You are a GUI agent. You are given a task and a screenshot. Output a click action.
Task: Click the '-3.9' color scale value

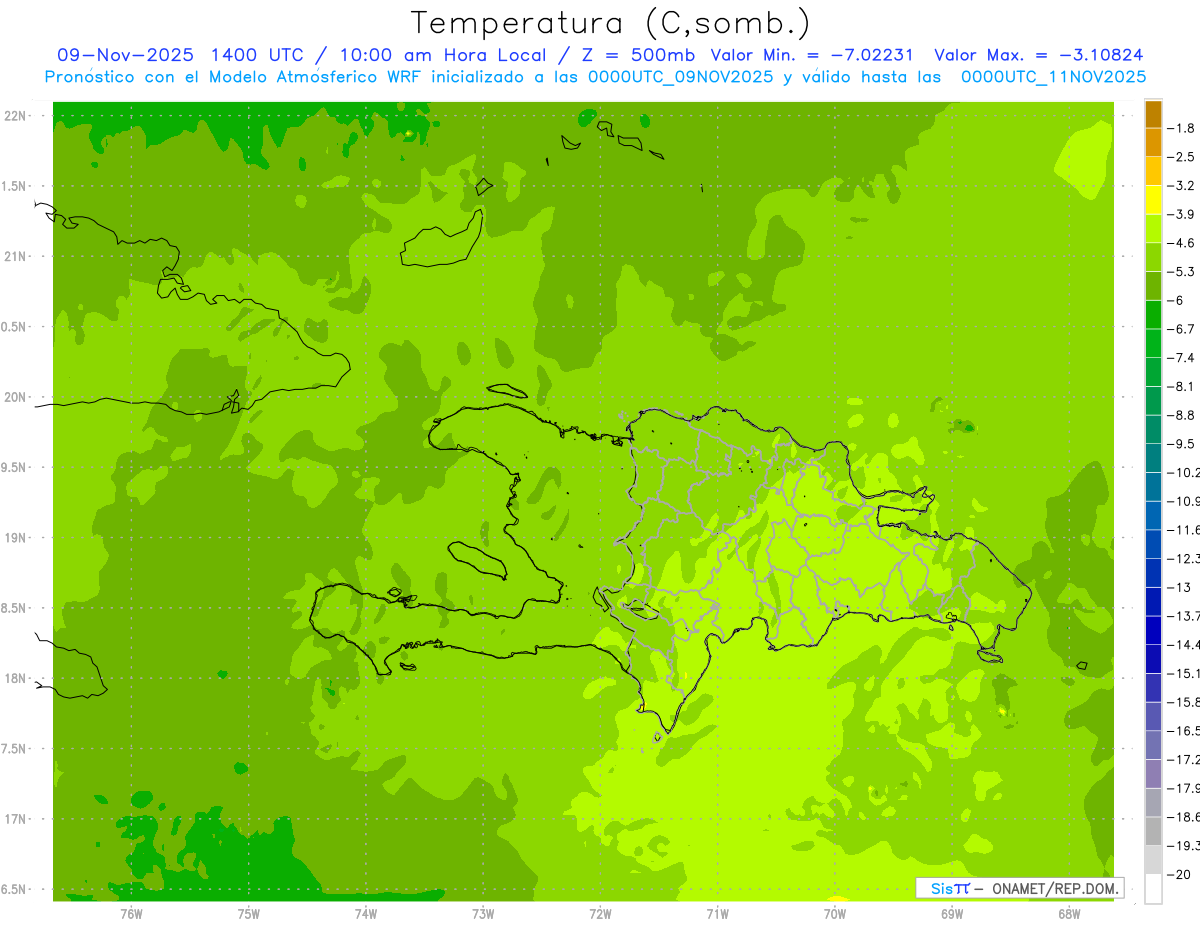1182,214
